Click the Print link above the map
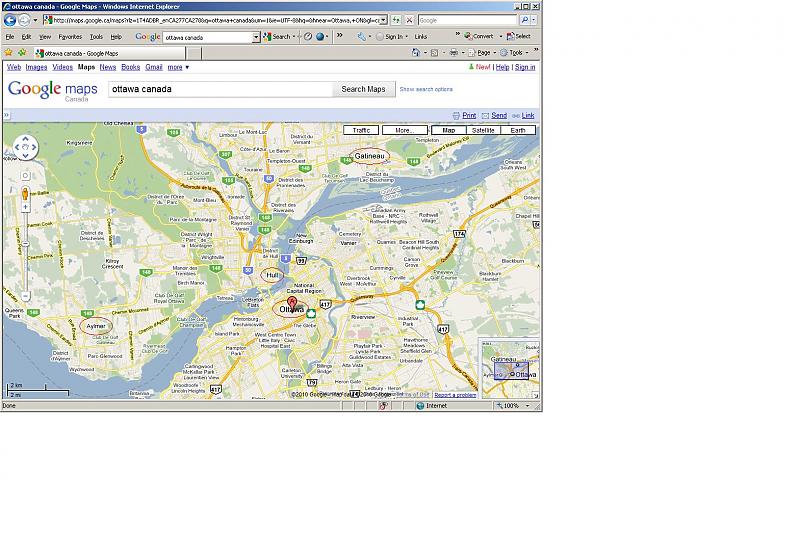 pyautogui.click(x=469, y=116)
